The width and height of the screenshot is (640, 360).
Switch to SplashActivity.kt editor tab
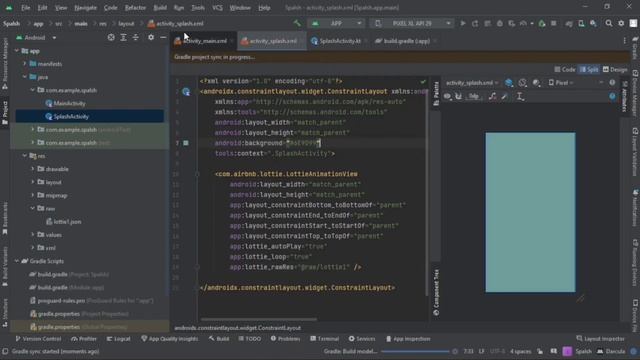point(340,41)
